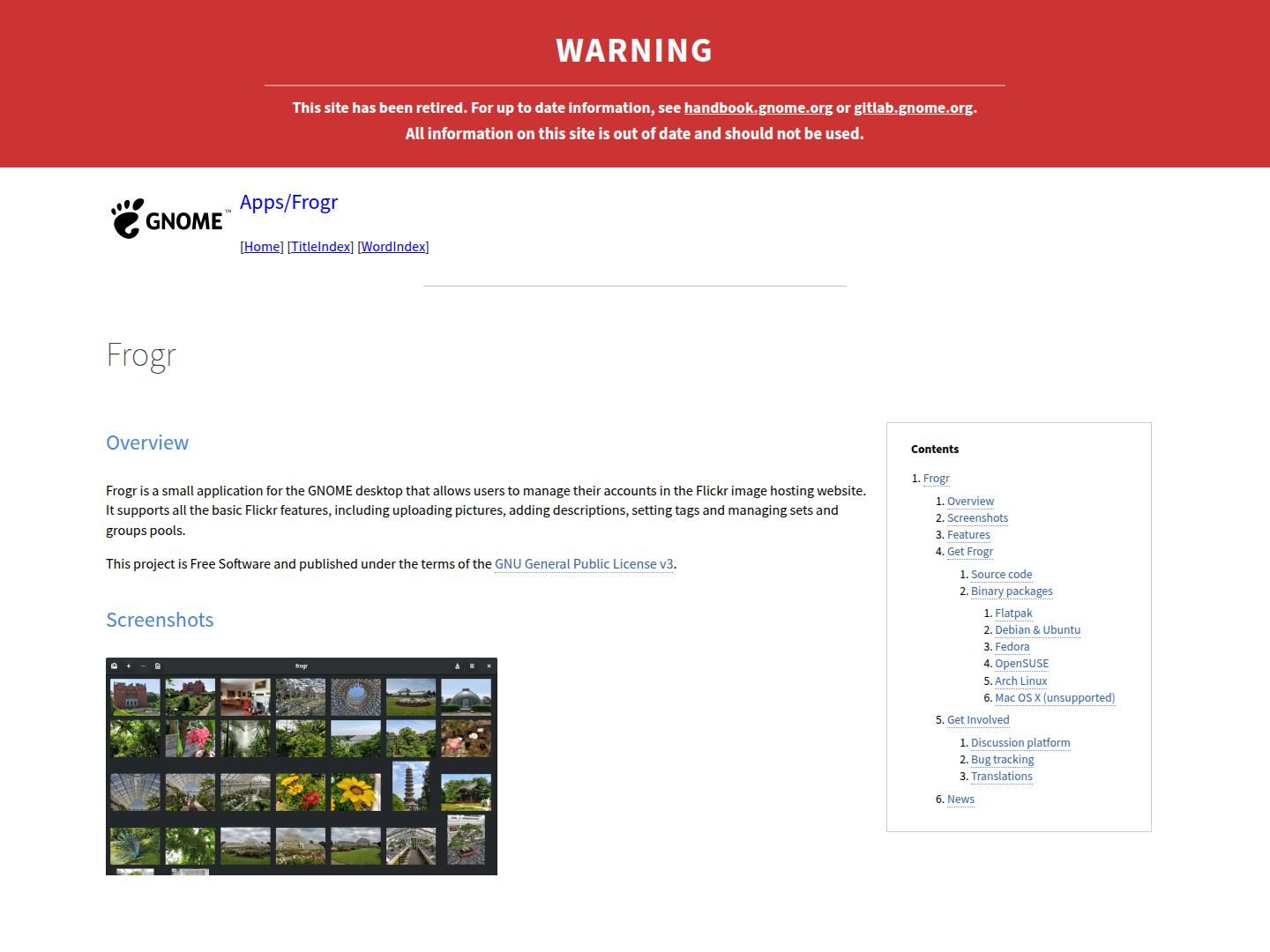Viewport: 1270px width, 952px height.
Task: Open the Bug tracking contents entry
Action: pos(1002,760)
